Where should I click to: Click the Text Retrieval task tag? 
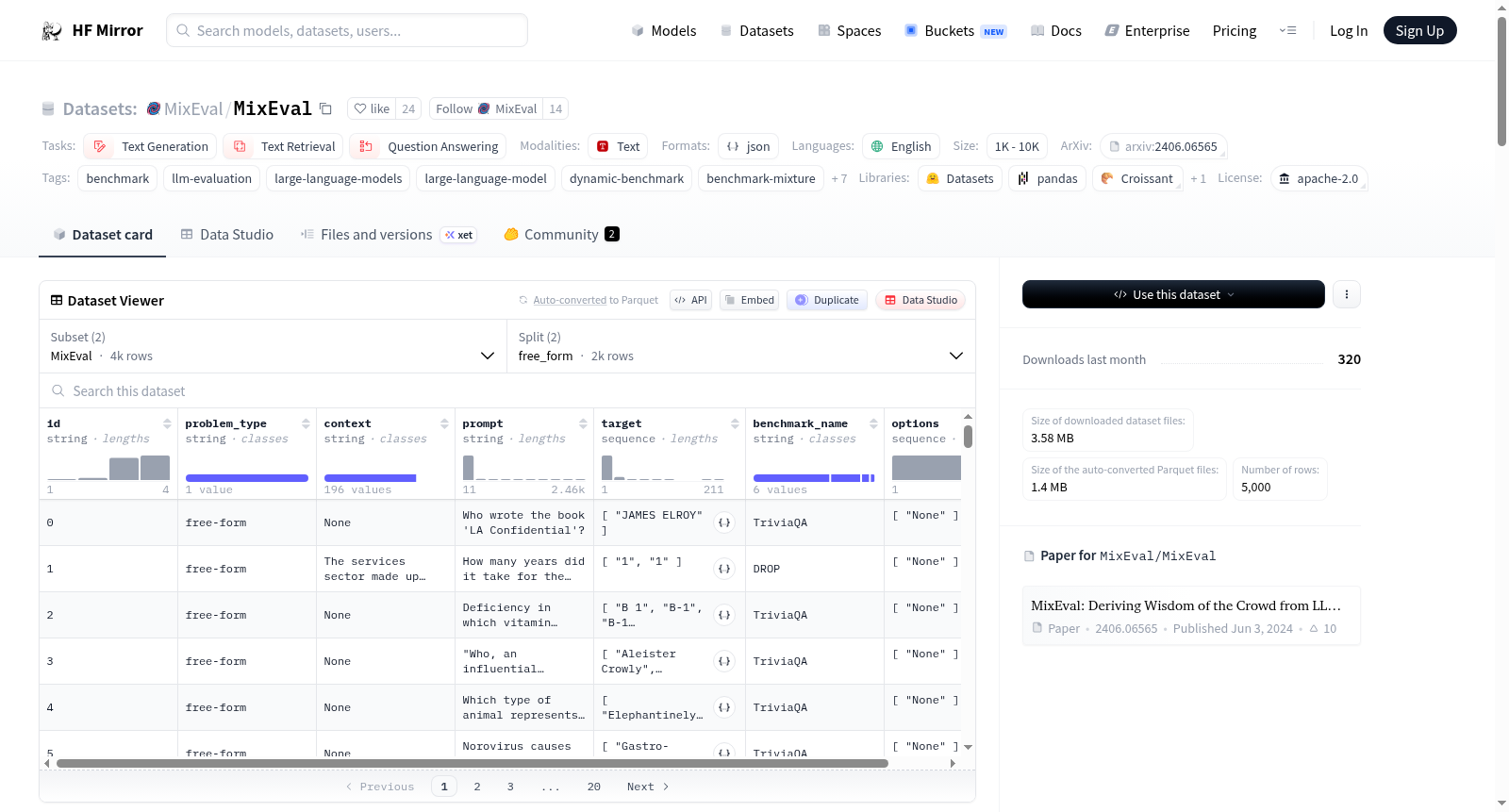pyautogui.click(x=283, y=146)
